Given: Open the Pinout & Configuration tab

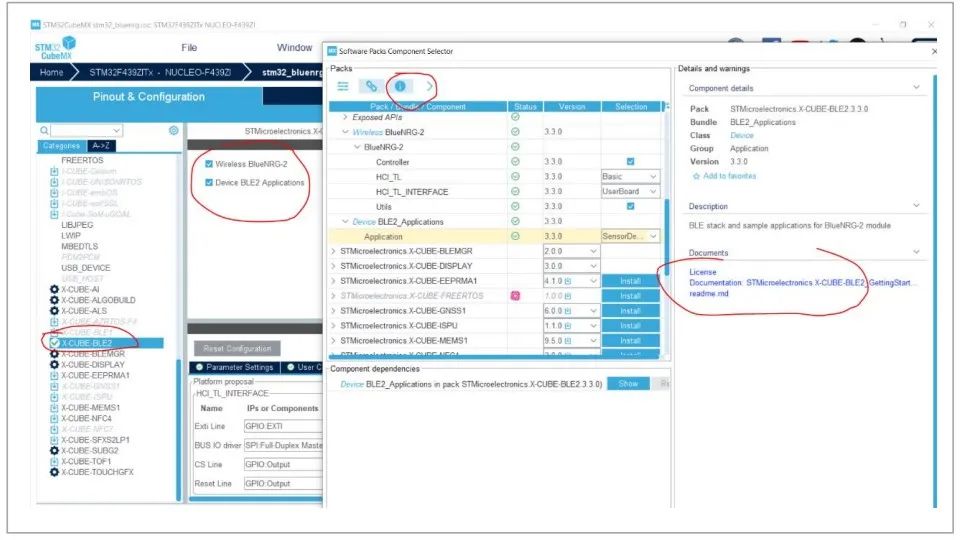Looking at the screenshot, I should 149,97.
